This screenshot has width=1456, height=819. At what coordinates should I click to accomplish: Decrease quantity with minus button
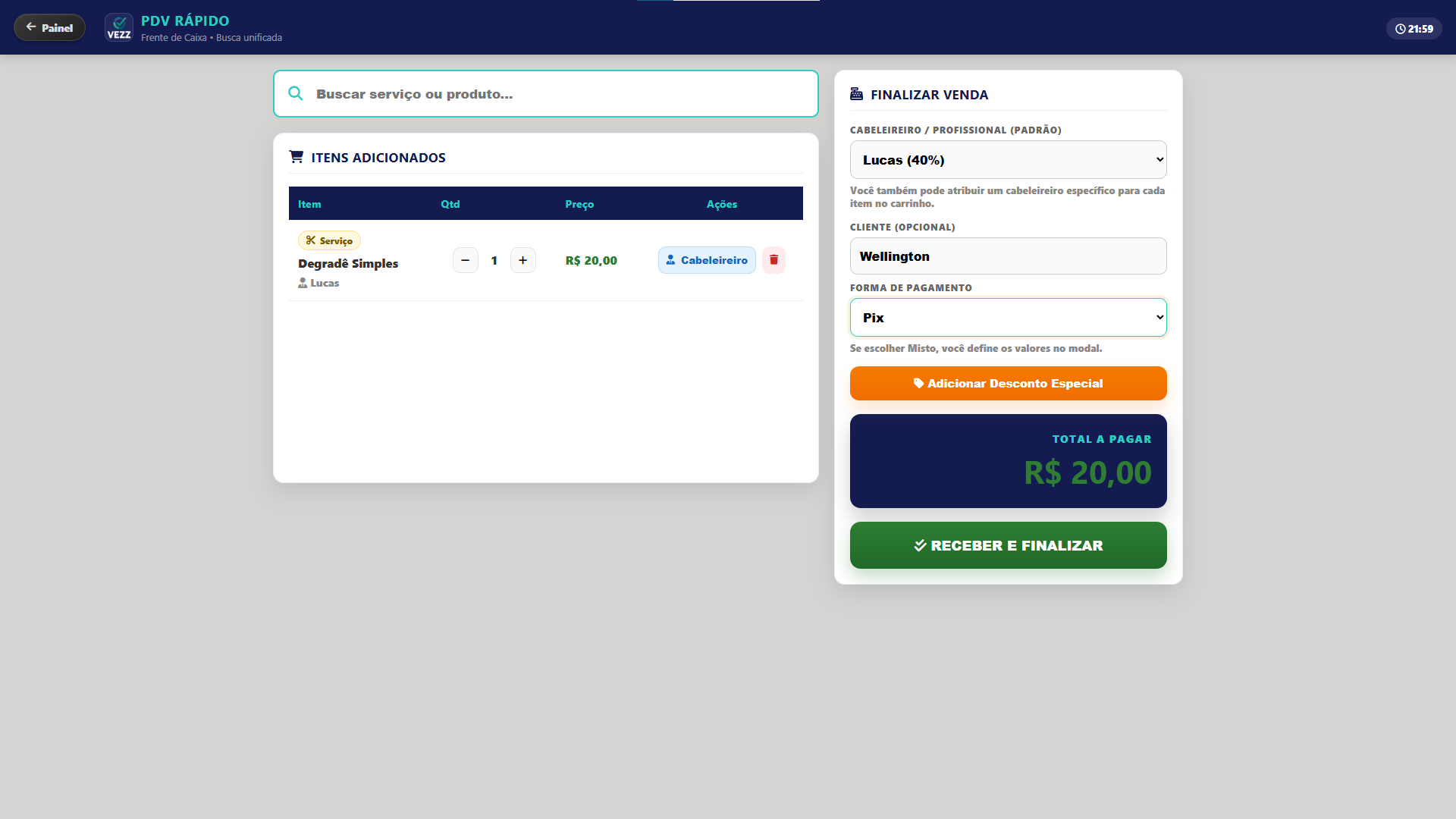pyautogui.click(x=466, y=260)
